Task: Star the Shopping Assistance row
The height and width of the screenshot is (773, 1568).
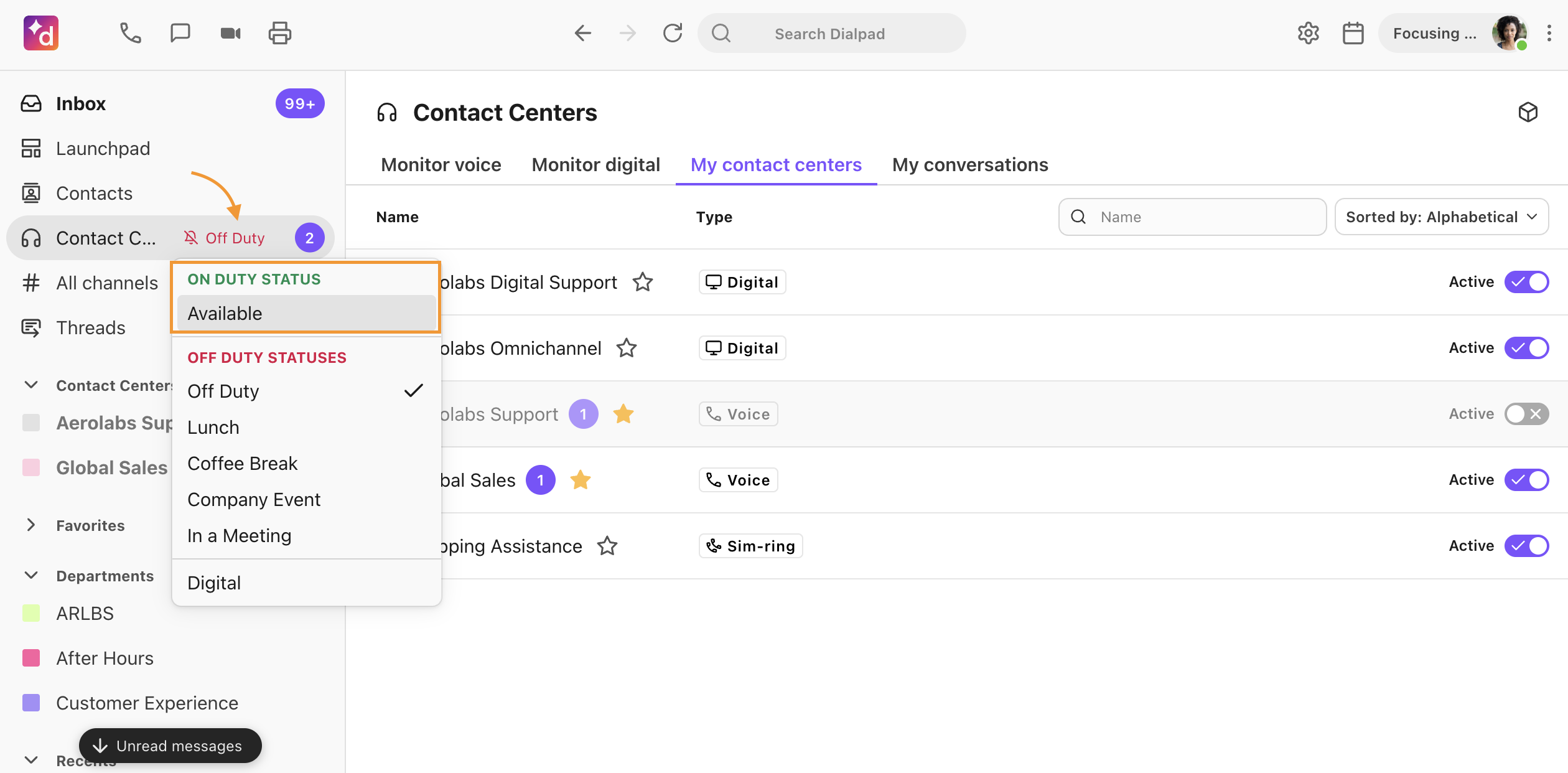Action: pos(607,546)
